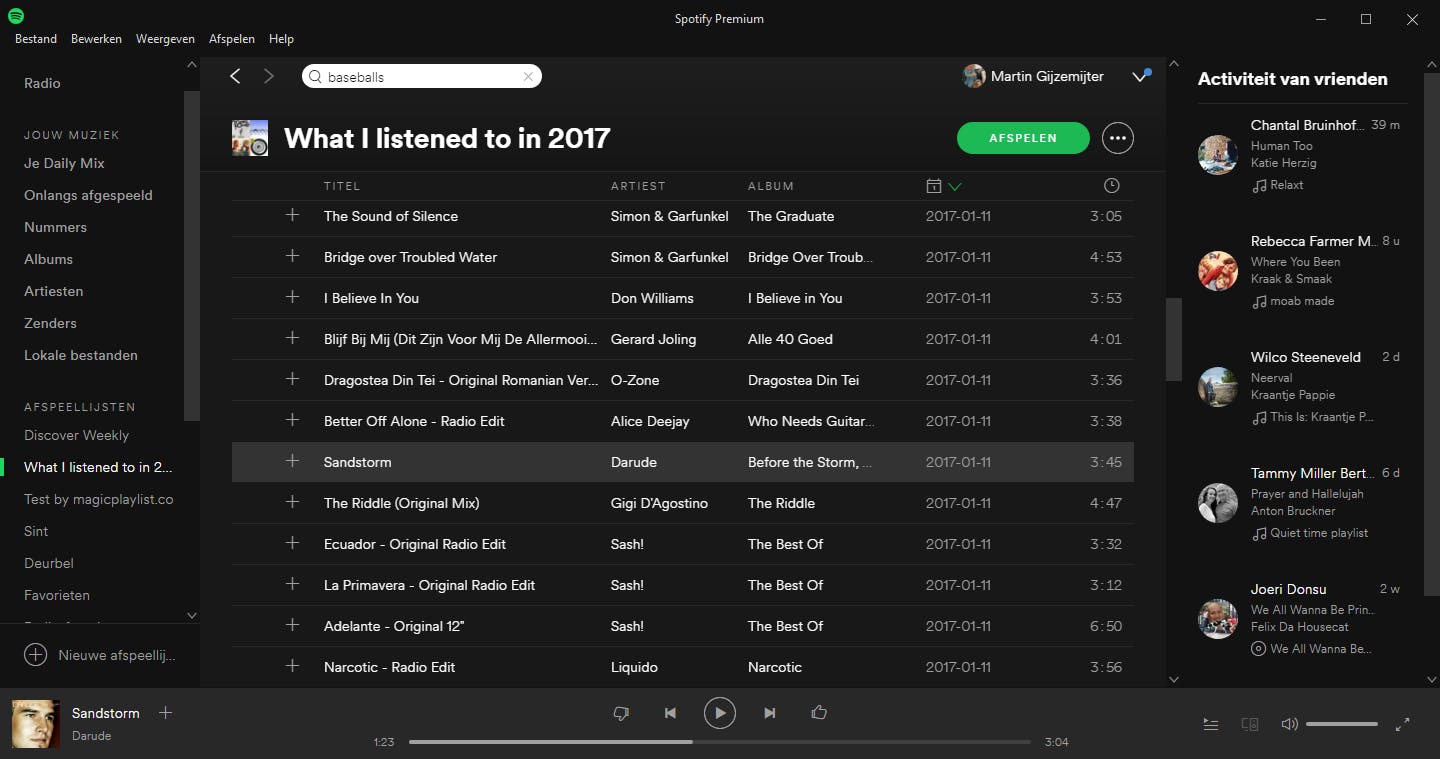
Task: Open the Bestand menu
Action: pyautogui.click(x=36, y=39)
